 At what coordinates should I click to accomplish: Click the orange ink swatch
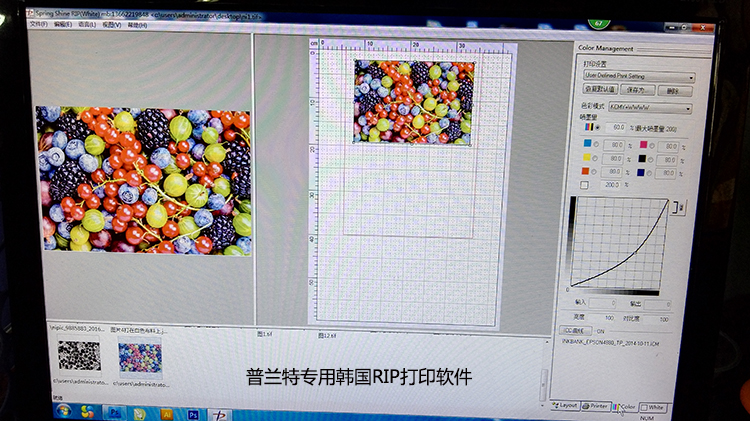585,171
